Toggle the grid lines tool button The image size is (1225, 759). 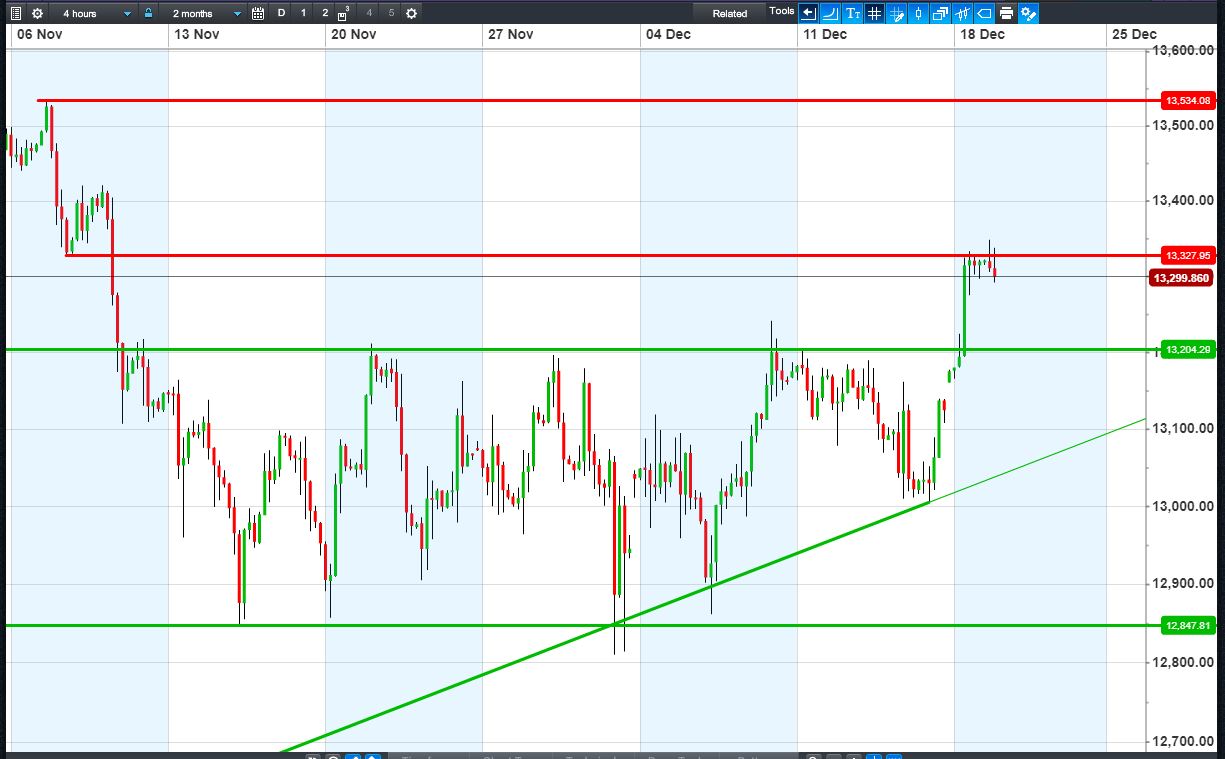[x=874, y=13]
